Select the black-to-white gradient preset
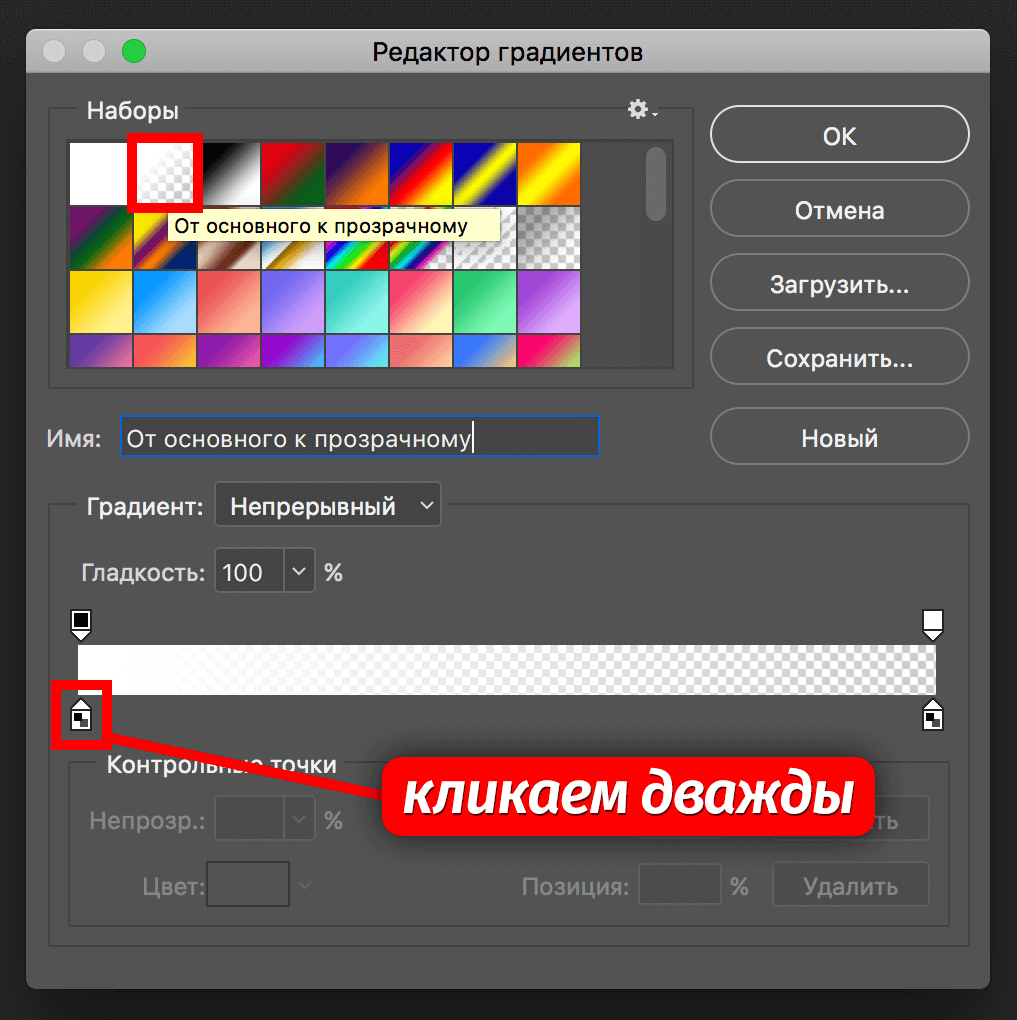The height and width of the screenshot is (1020, 1017). (229, 173)
